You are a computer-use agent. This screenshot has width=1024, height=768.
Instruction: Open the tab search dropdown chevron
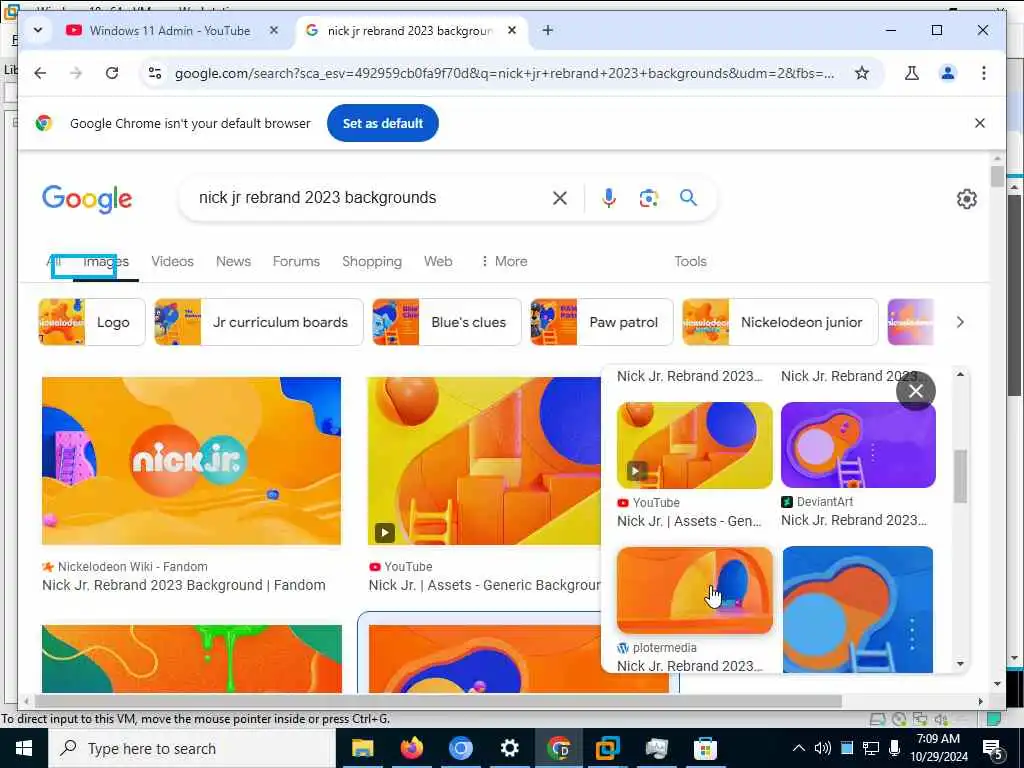click(37, 31)
